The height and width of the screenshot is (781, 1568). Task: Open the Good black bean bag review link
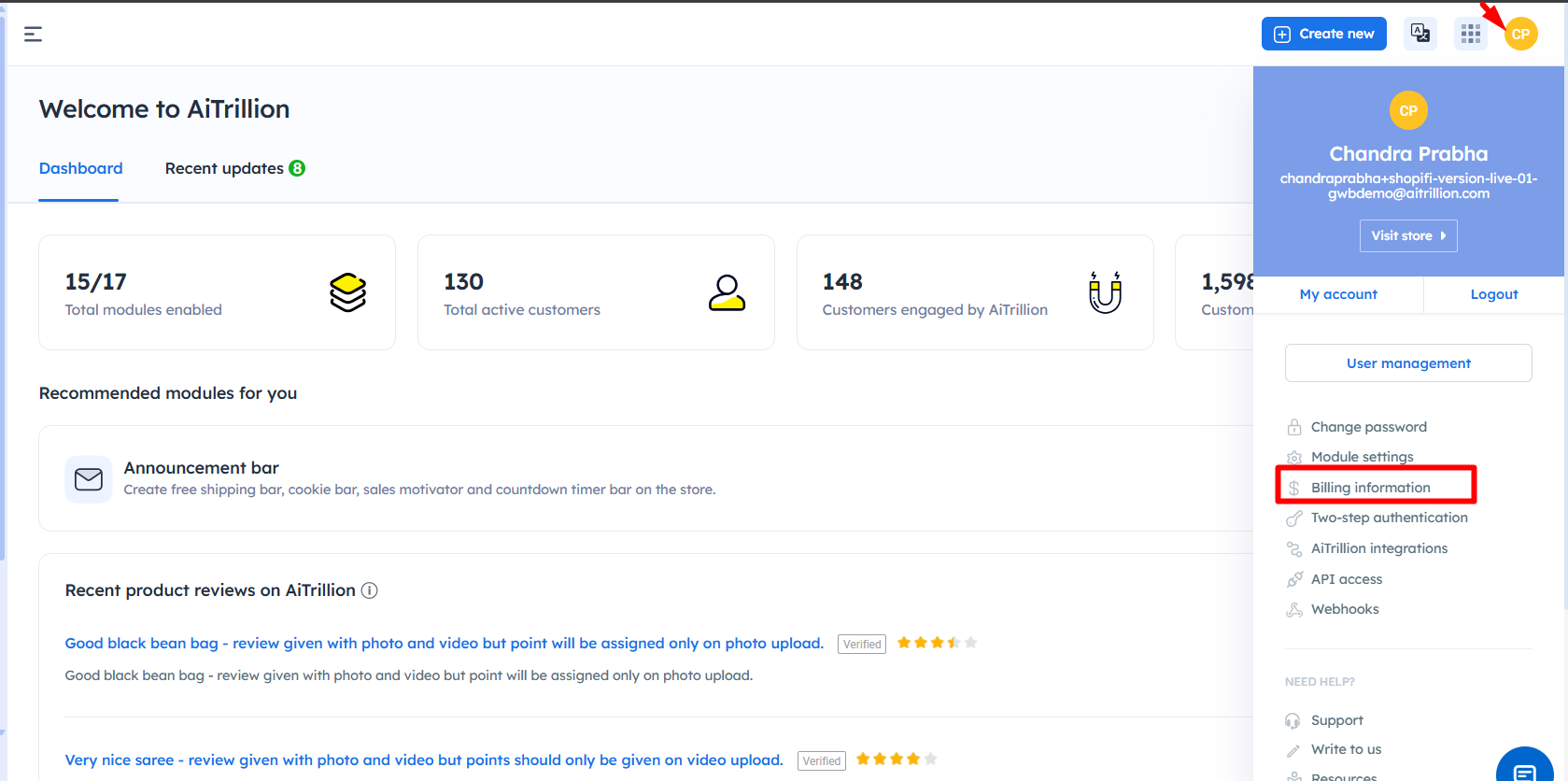pyautogui.click(x=444, y=643)
